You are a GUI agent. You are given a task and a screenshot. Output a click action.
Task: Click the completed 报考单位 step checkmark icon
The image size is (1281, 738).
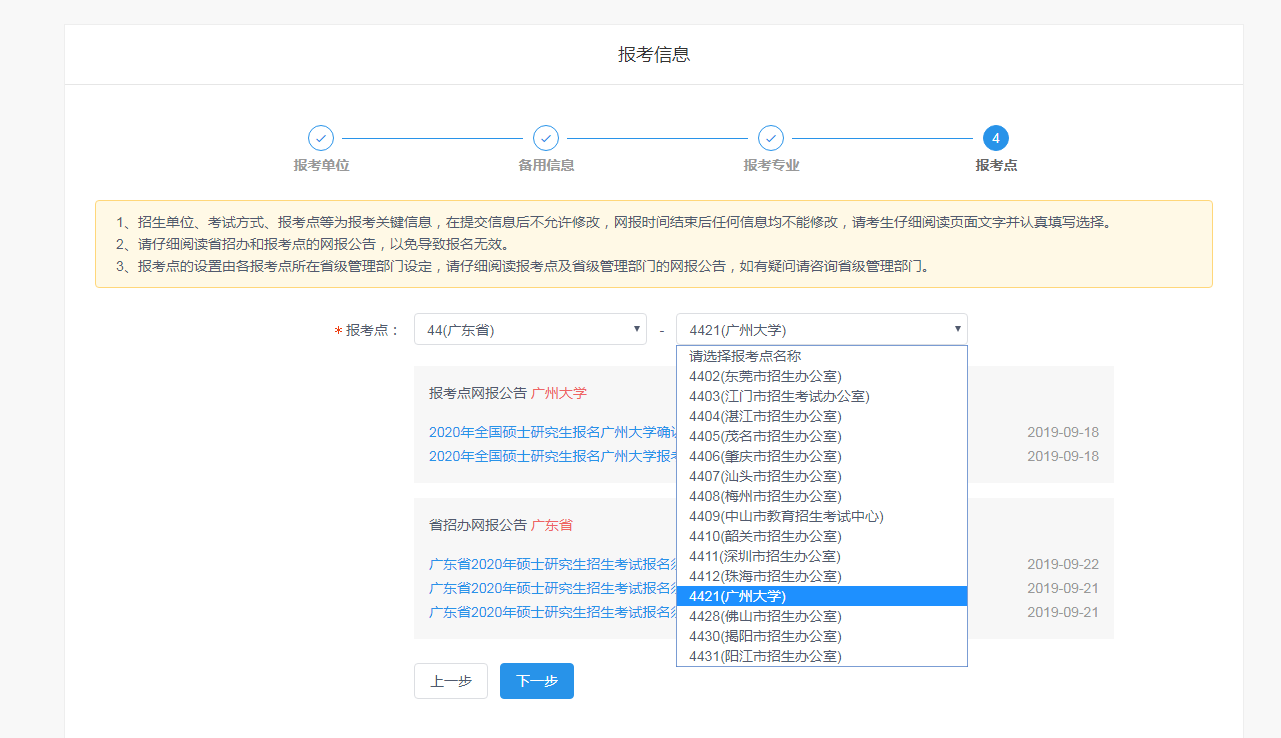320,137
